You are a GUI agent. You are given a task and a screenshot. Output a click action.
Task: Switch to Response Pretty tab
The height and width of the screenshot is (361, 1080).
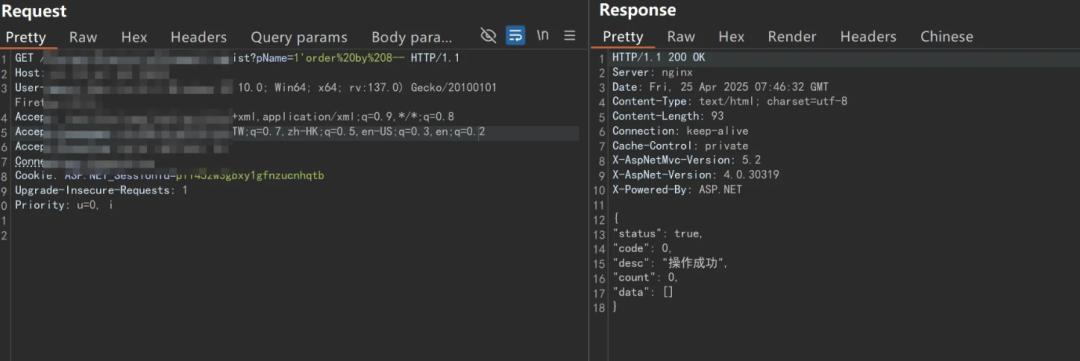(623, 37)
